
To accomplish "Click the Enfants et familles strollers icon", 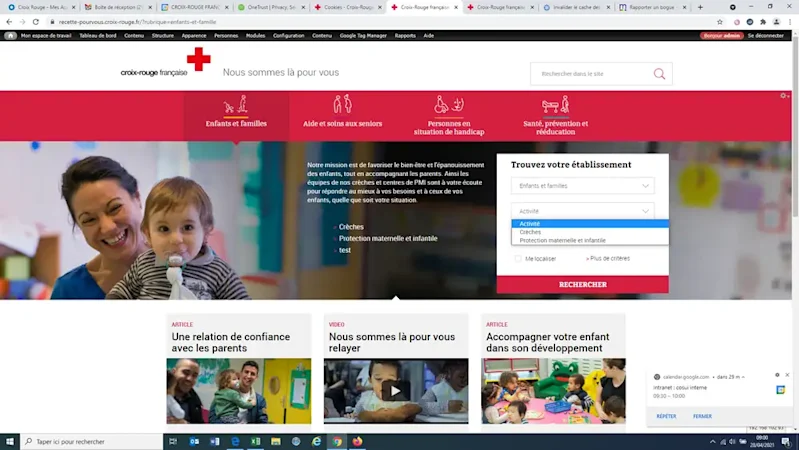I will point(236,104).
